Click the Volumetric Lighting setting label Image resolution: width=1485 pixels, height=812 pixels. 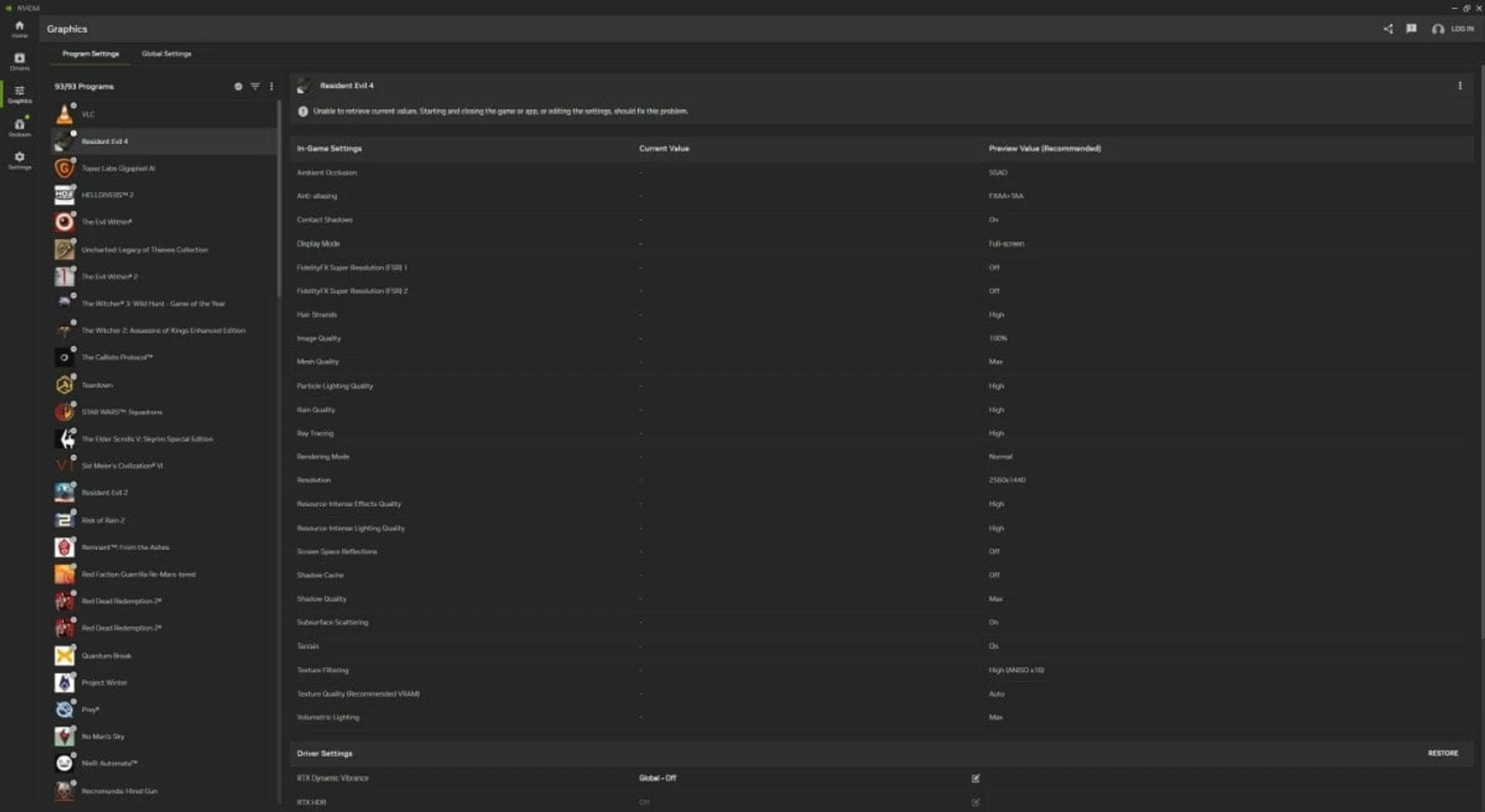pos(328,718)
